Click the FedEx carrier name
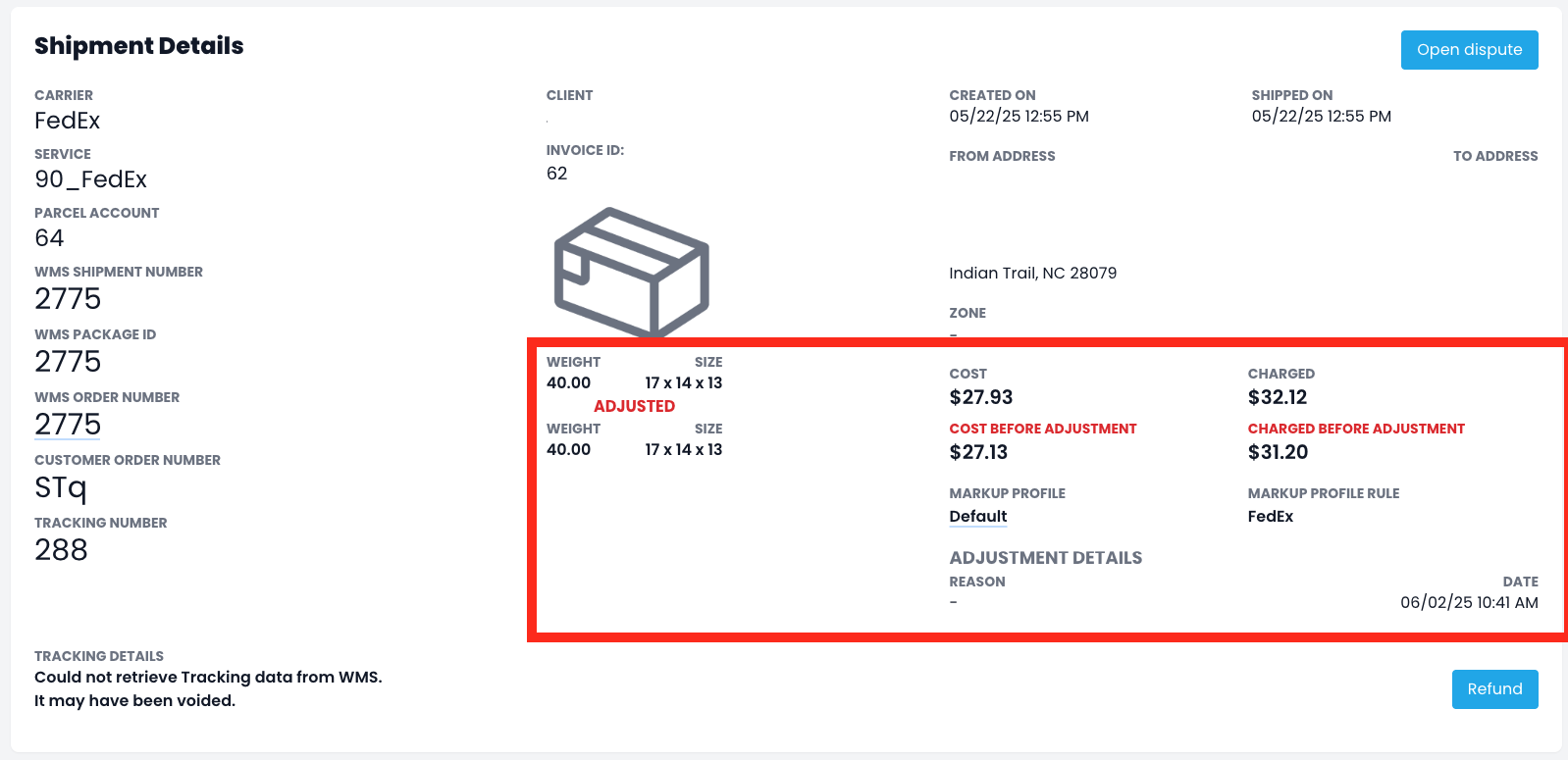The width and height of the screenshot is (1568, 760). [x=67, y=121]
